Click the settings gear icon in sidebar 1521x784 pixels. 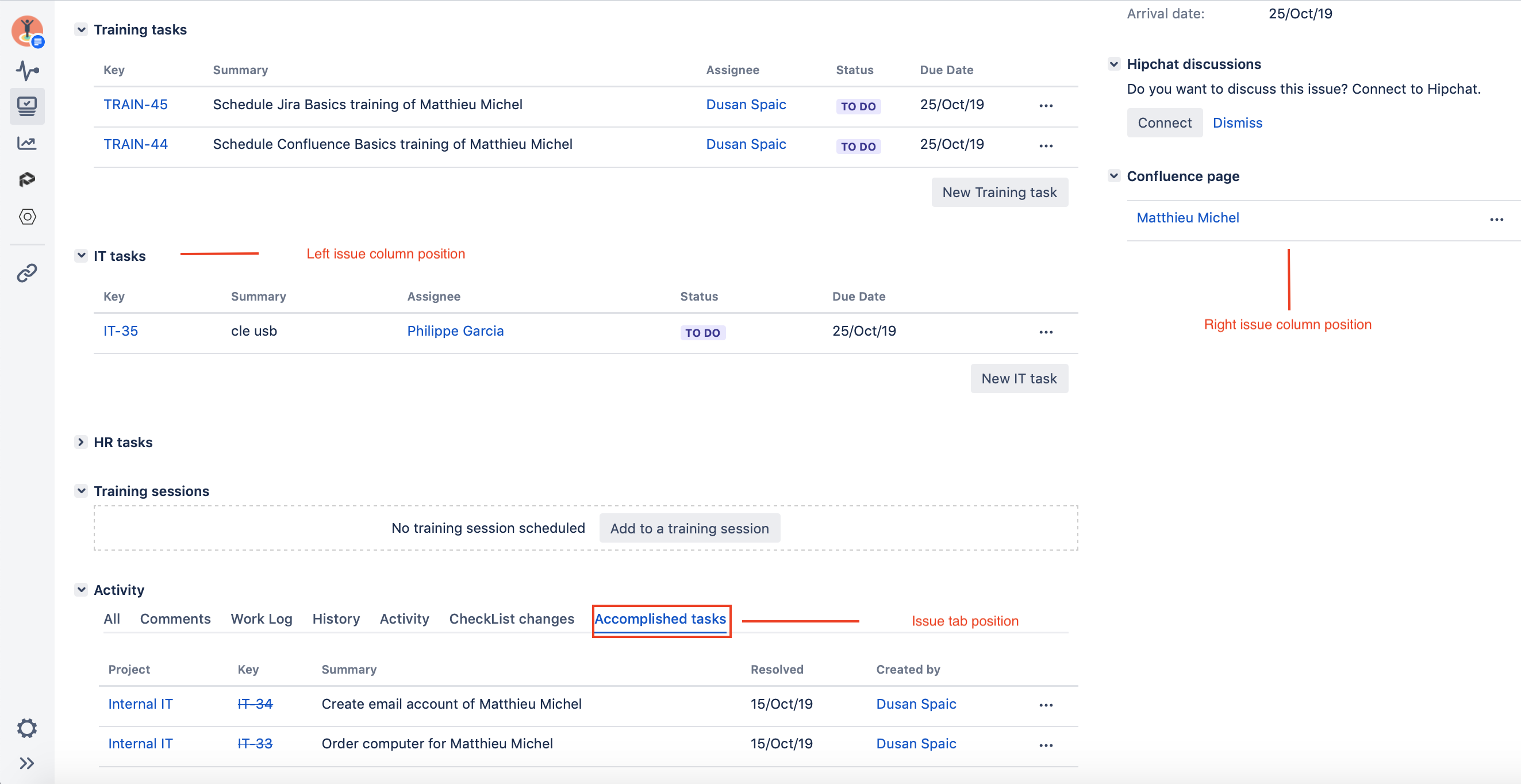point(27,728)
